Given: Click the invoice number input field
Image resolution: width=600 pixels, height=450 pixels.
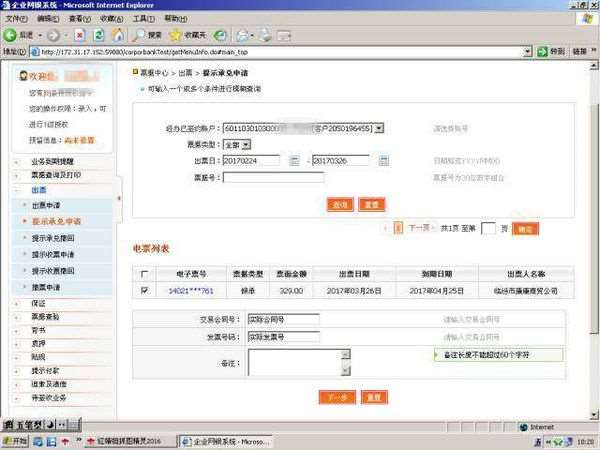Looking at the screenshot, I should (x=284, y=337).
